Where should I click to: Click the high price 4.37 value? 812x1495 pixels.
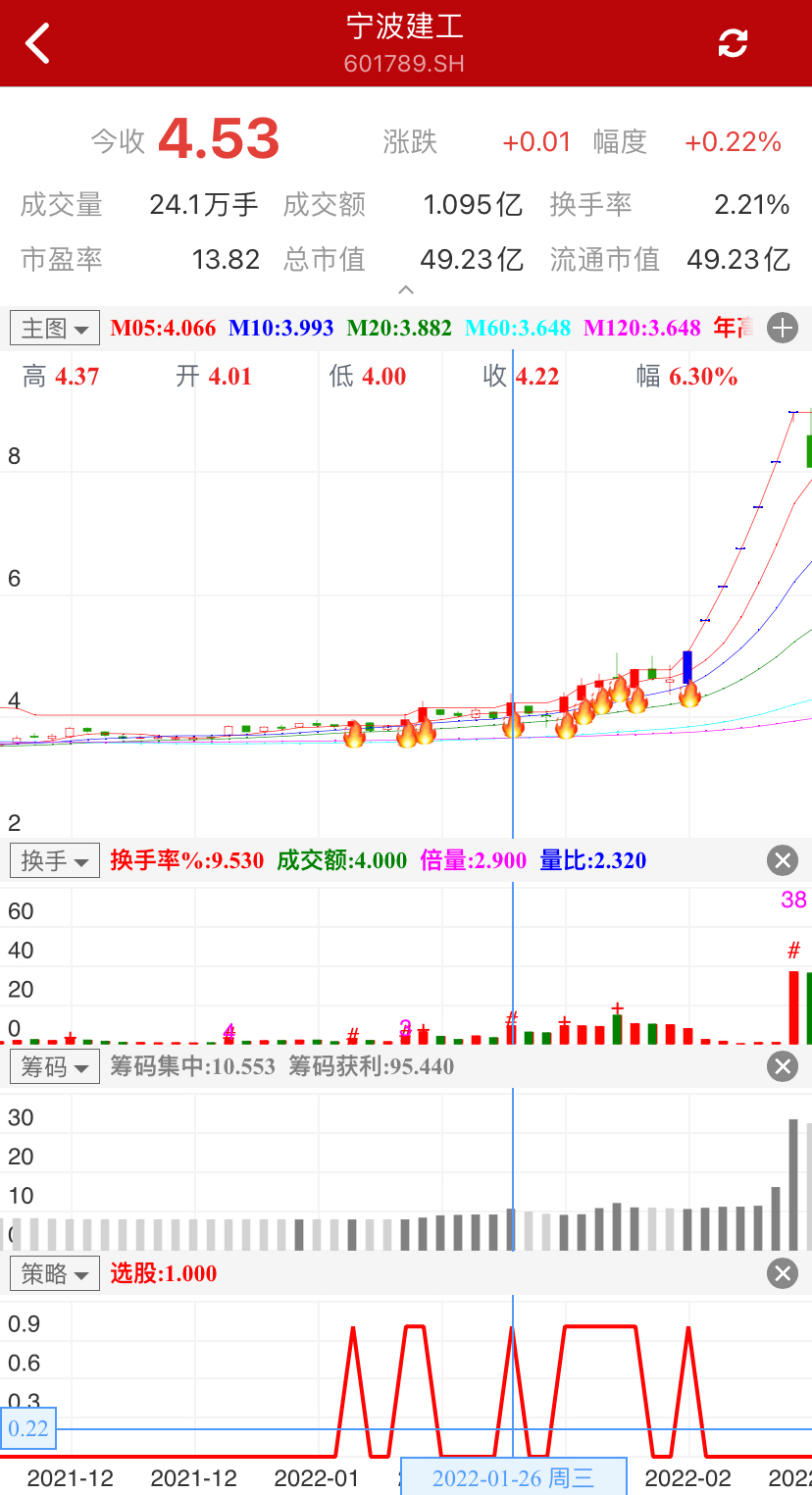[x=77, y=377]
